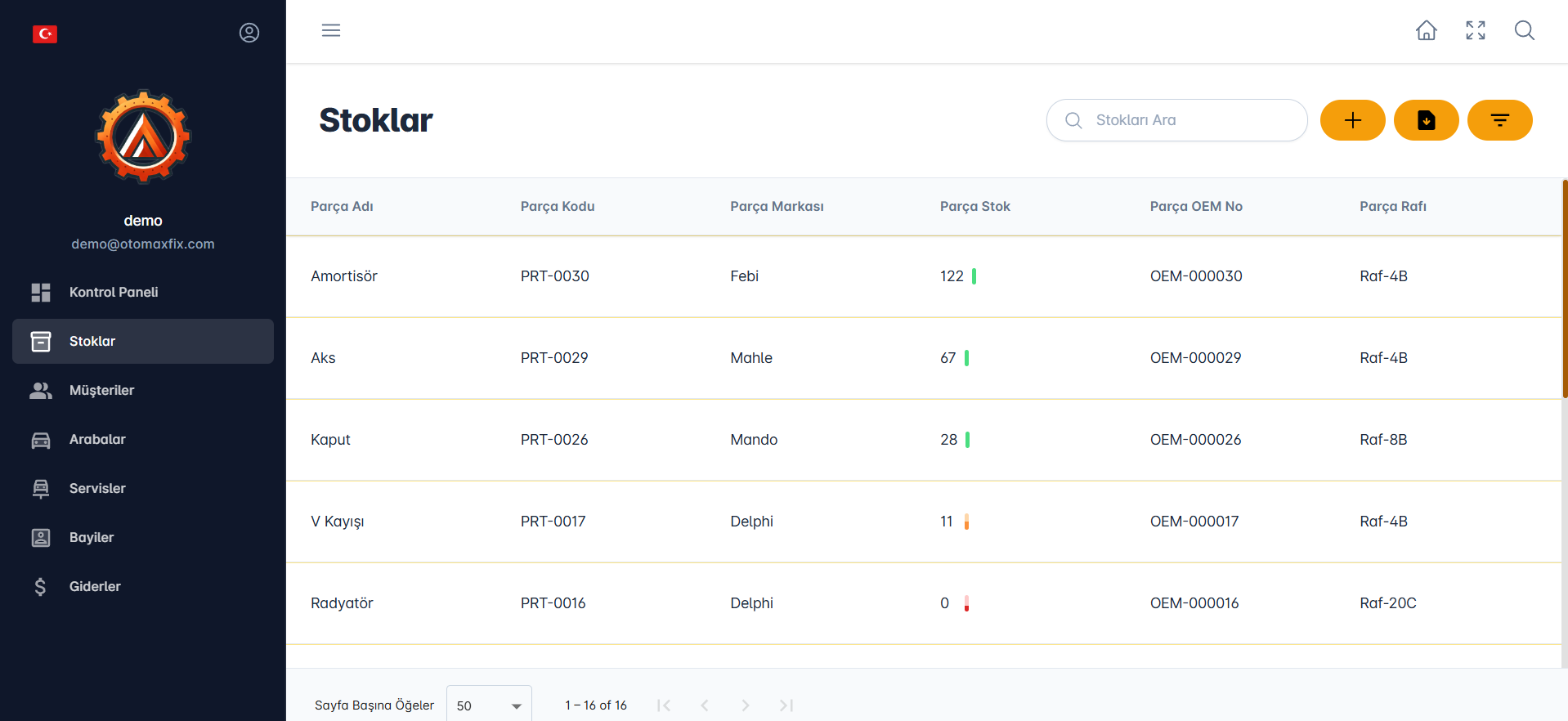Go to first page of table

click(x=664, y=705)
